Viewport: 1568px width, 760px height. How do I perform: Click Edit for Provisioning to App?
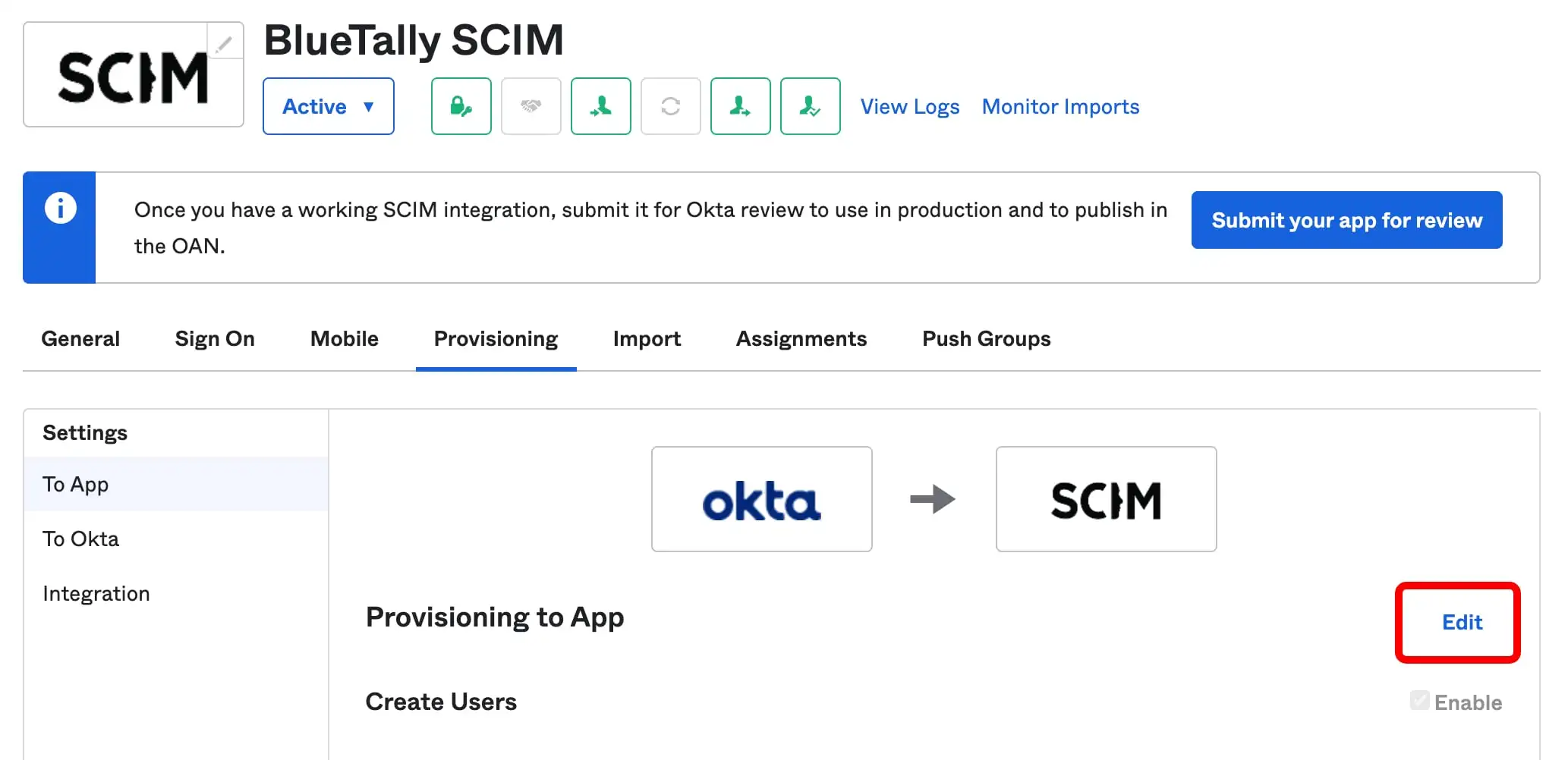pos(1462,623)
